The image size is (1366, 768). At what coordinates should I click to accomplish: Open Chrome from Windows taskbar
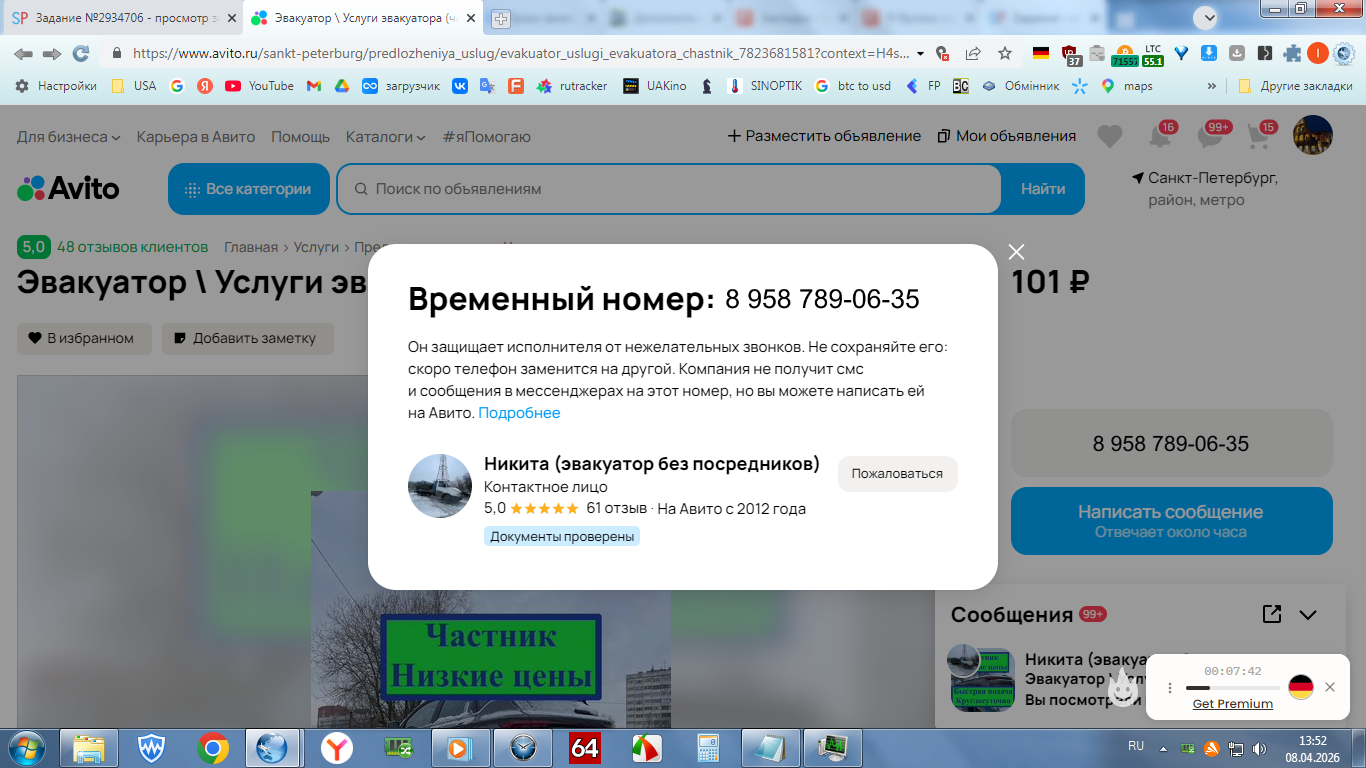tap(212, 747)
